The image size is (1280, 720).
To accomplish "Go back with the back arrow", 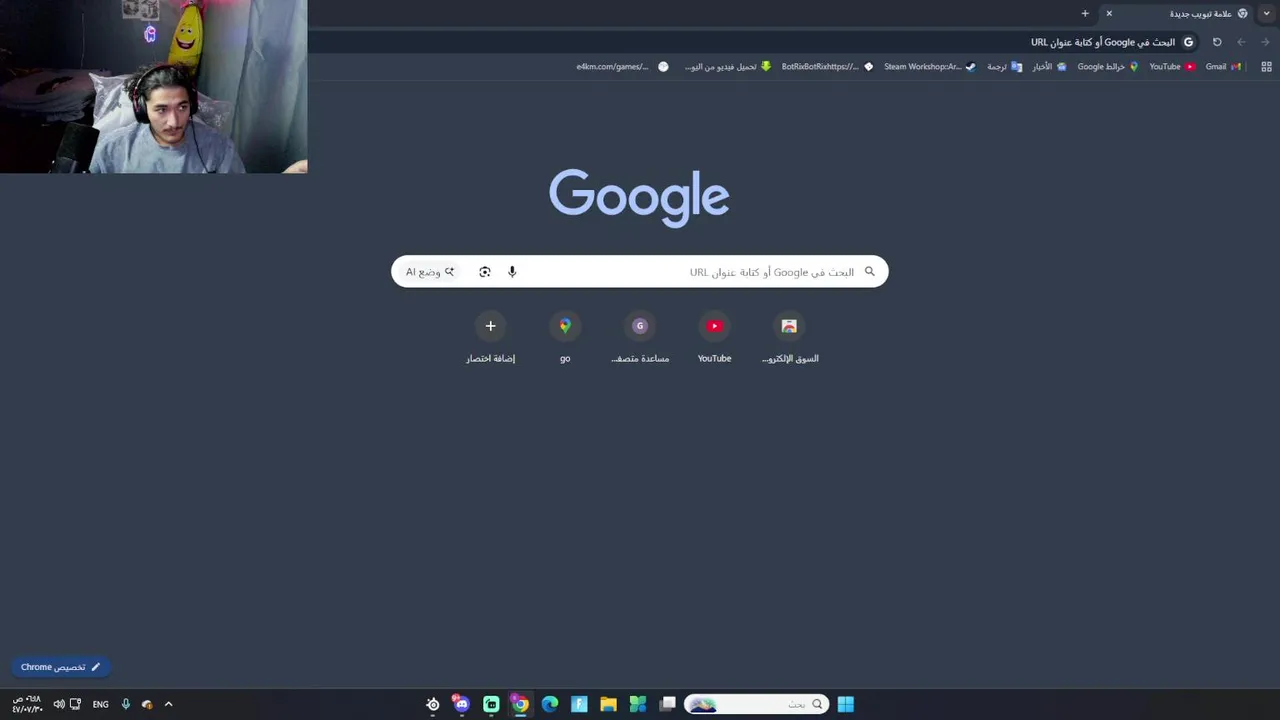I will click(1241, 42).
